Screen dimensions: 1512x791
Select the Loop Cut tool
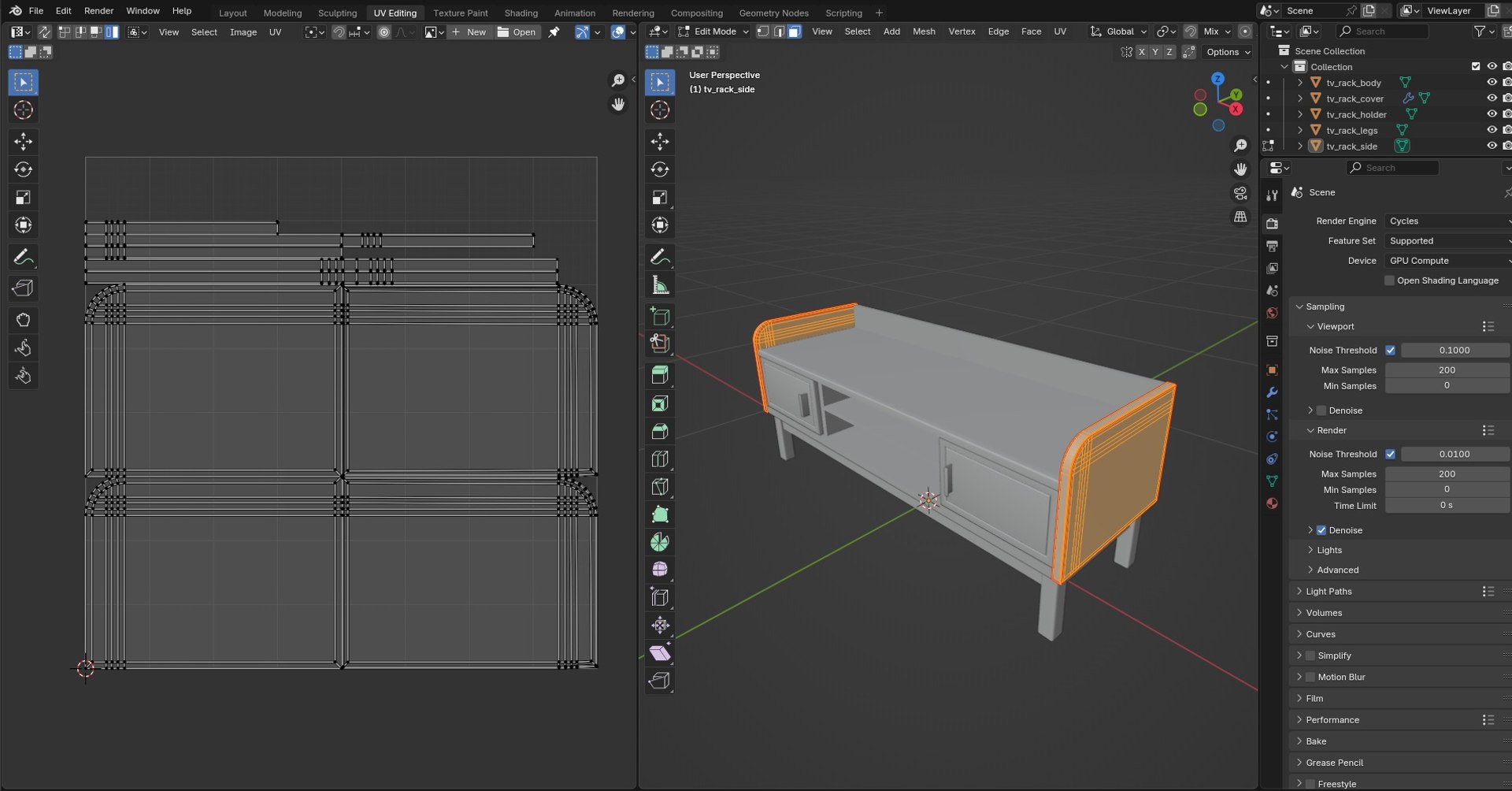tap(660, 459)
